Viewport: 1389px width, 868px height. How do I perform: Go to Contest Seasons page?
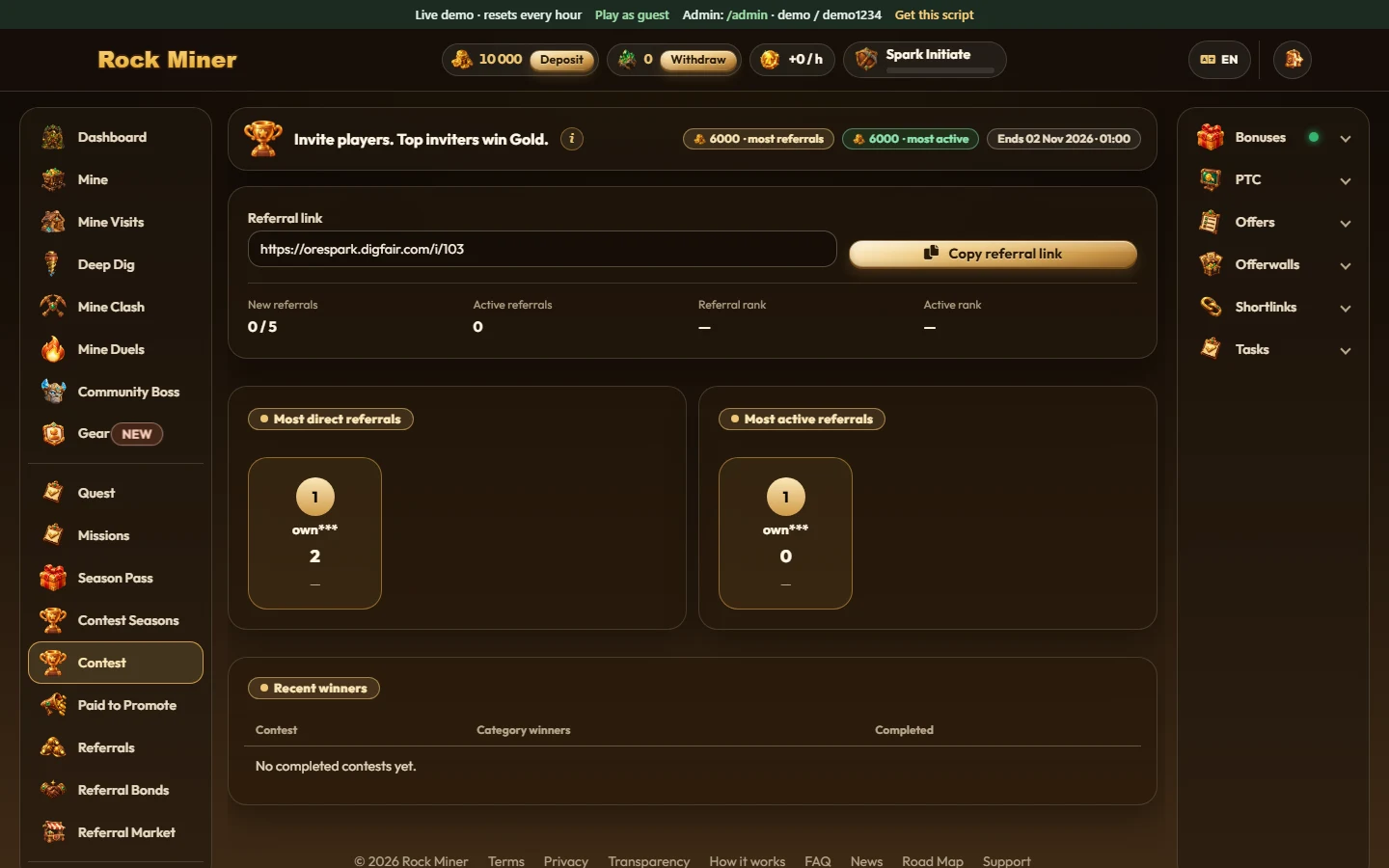pyautogui.click(x=116, y=620)
